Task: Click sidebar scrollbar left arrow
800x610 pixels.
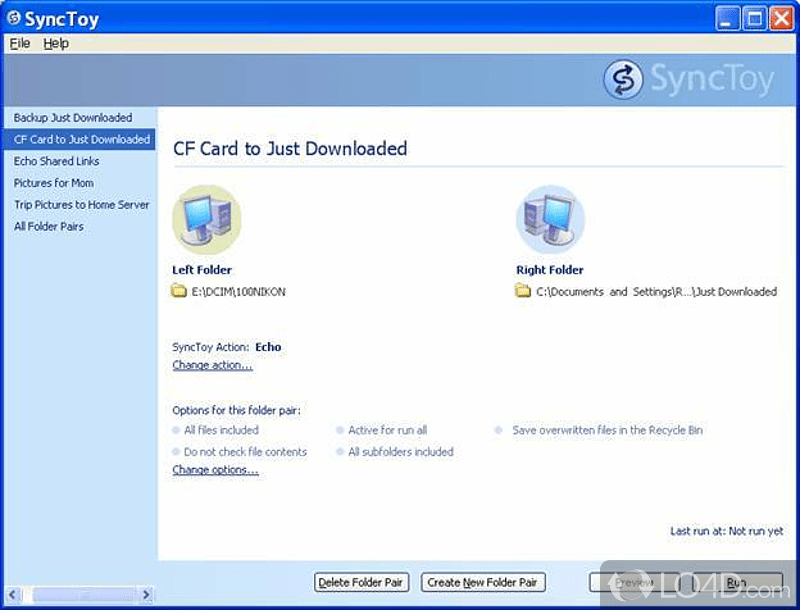Action: tap(12, 594)
